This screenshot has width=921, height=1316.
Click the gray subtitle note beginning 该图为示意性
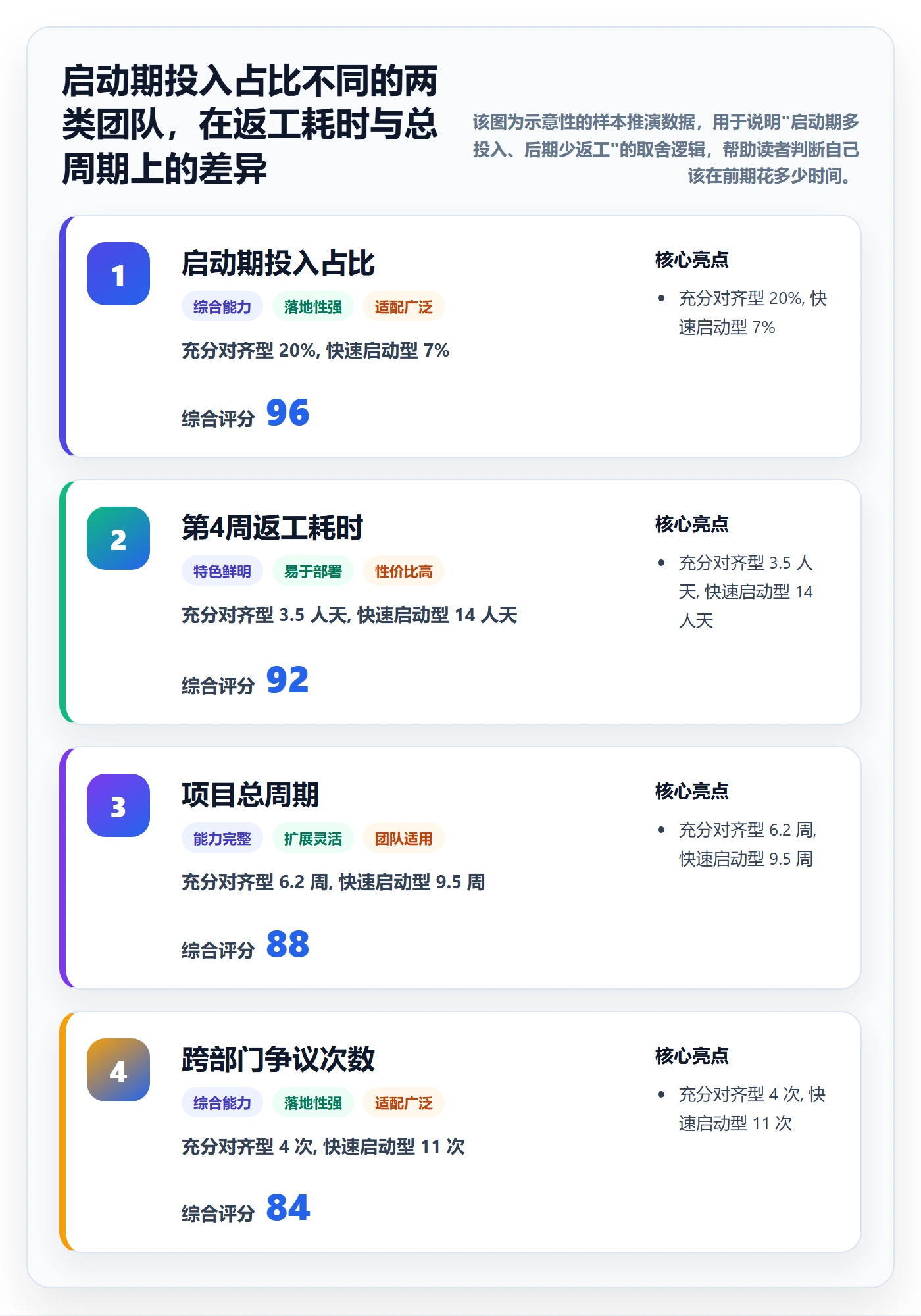click(x=666, y=149)
